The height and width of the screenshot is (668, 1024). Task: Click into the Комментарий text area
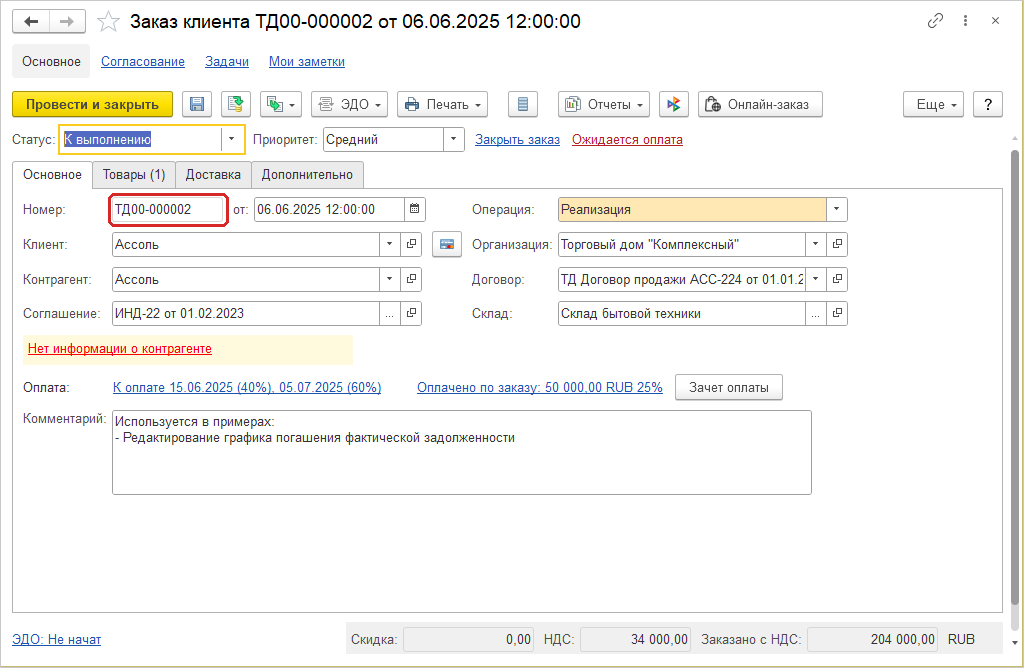click(462, 452)
